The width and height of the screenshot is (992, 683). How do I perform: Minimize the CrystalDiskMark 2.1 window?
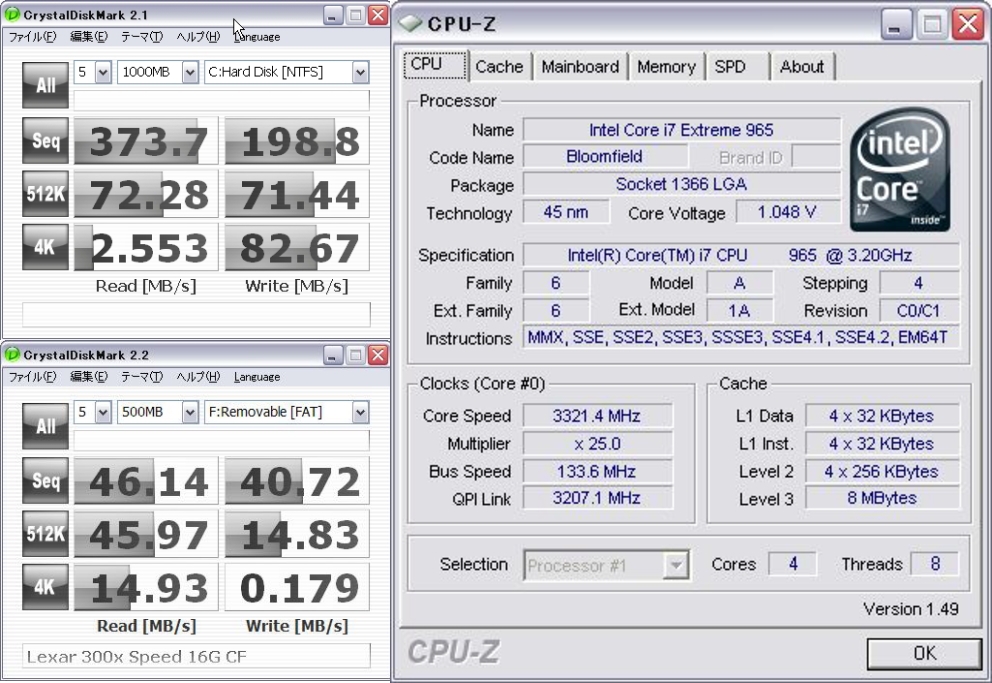tap(333, 15)
